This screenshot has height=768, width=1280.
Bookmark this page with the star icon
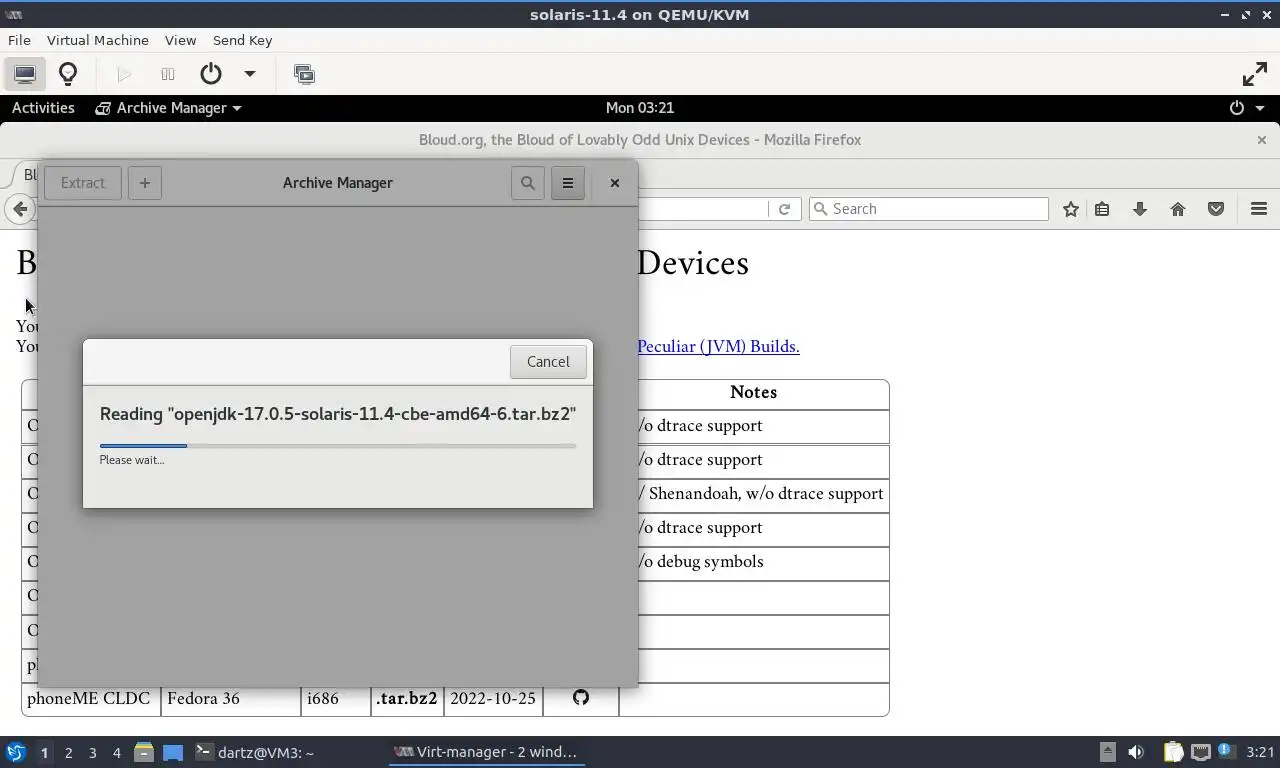[x=1070, y=209]
